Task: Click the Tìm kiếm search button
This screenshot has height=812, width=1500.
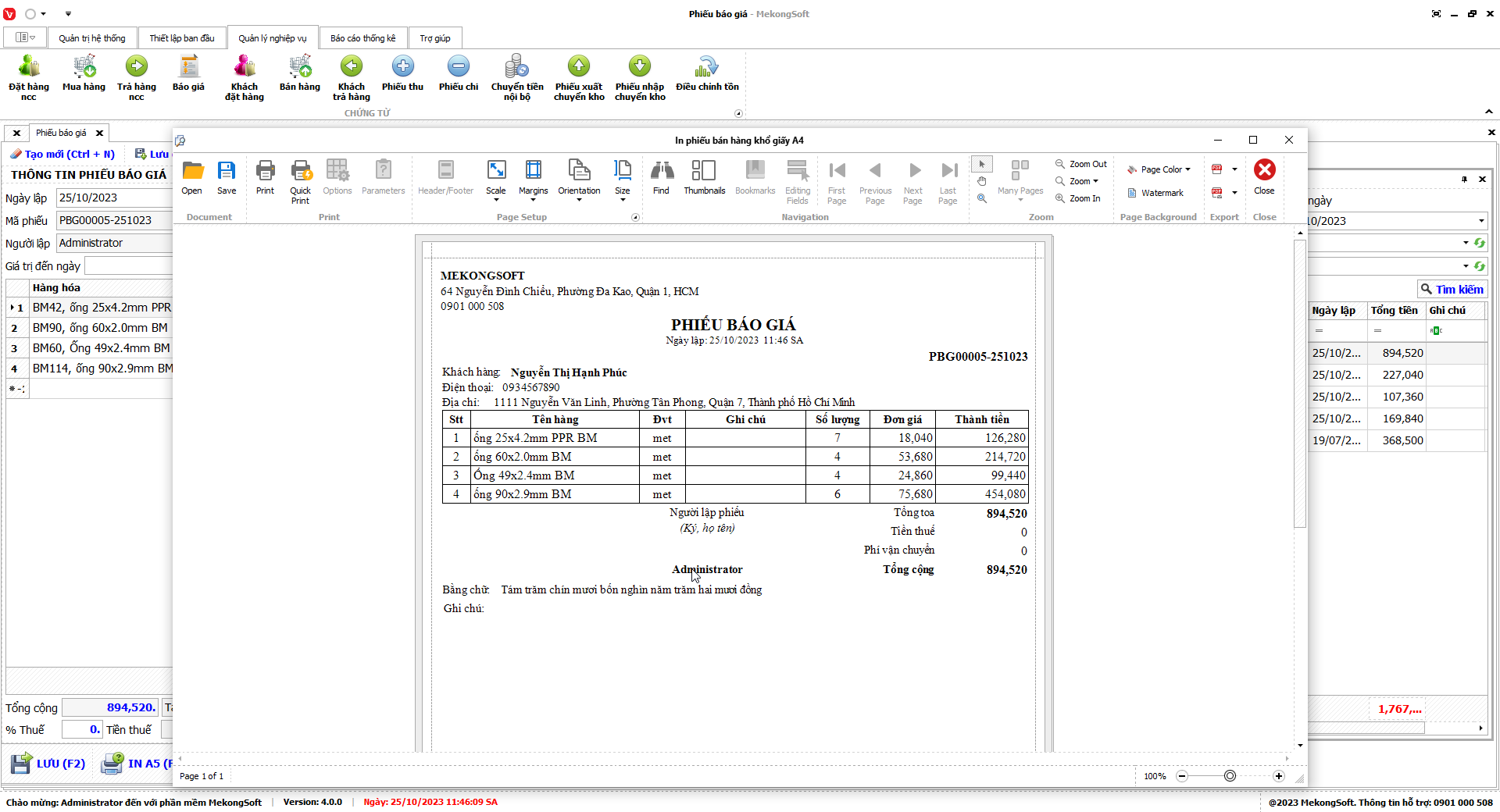Action: (1452, 289)
